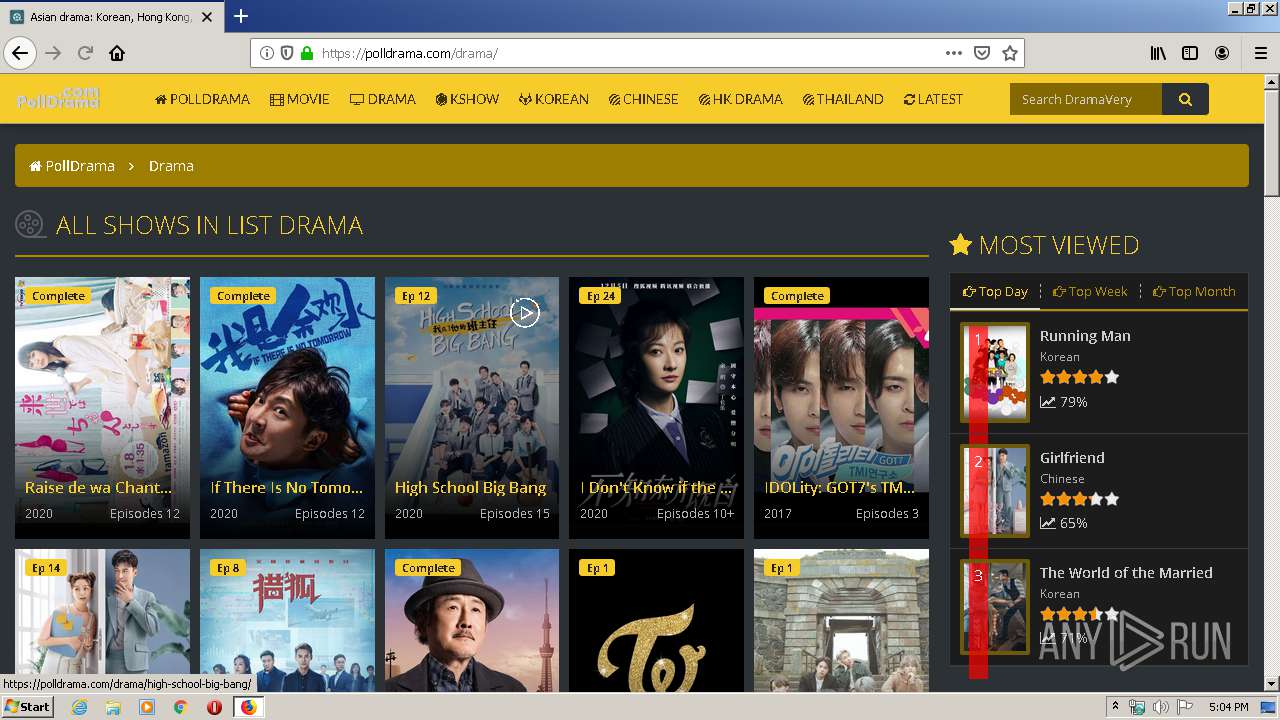Open the DRAMA nav menu item

(x=383, y=99)
